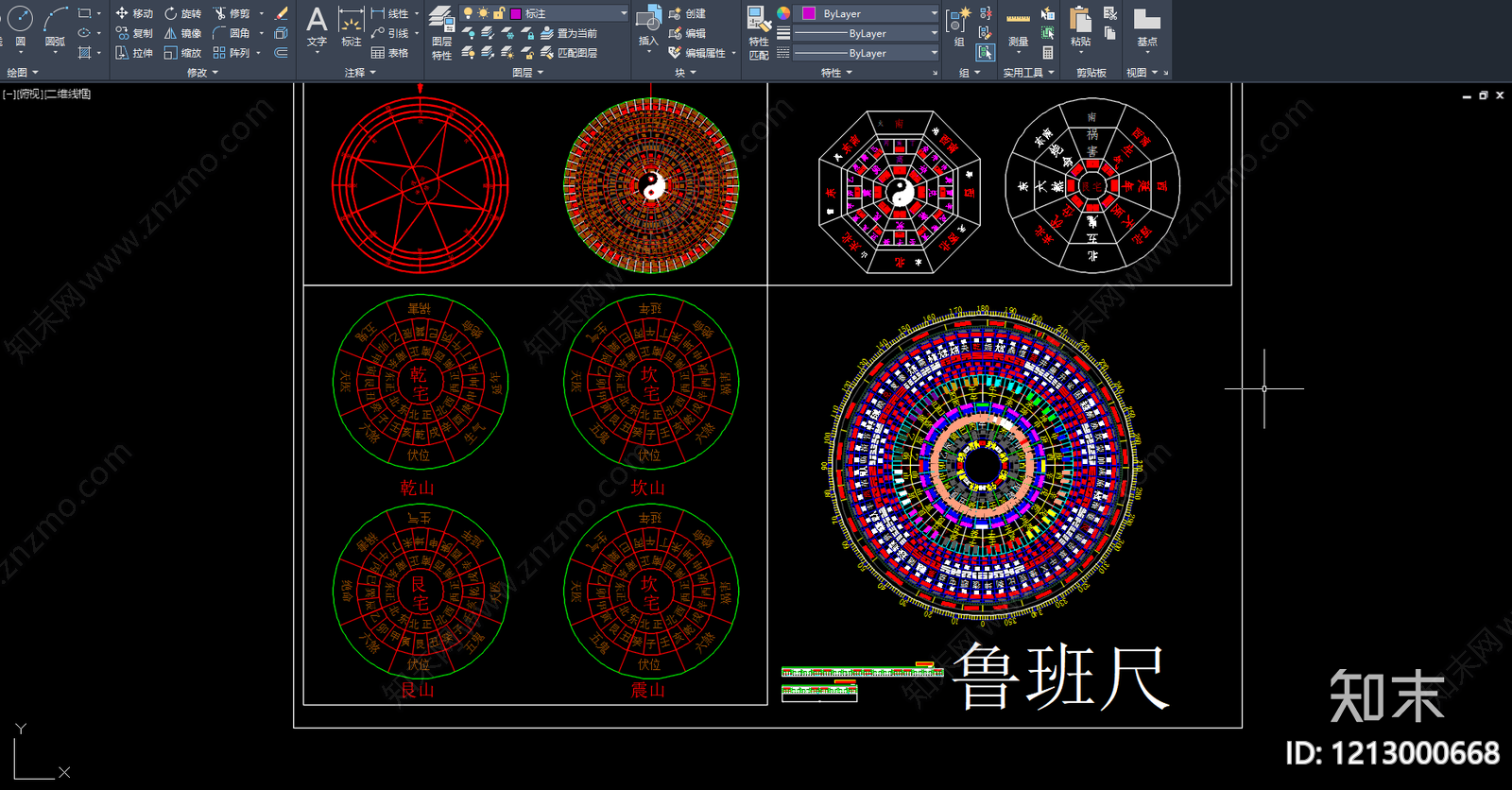Screen dimensions: 1512x790
Task: Click the magenta layer color swatch
Action: 516,13
